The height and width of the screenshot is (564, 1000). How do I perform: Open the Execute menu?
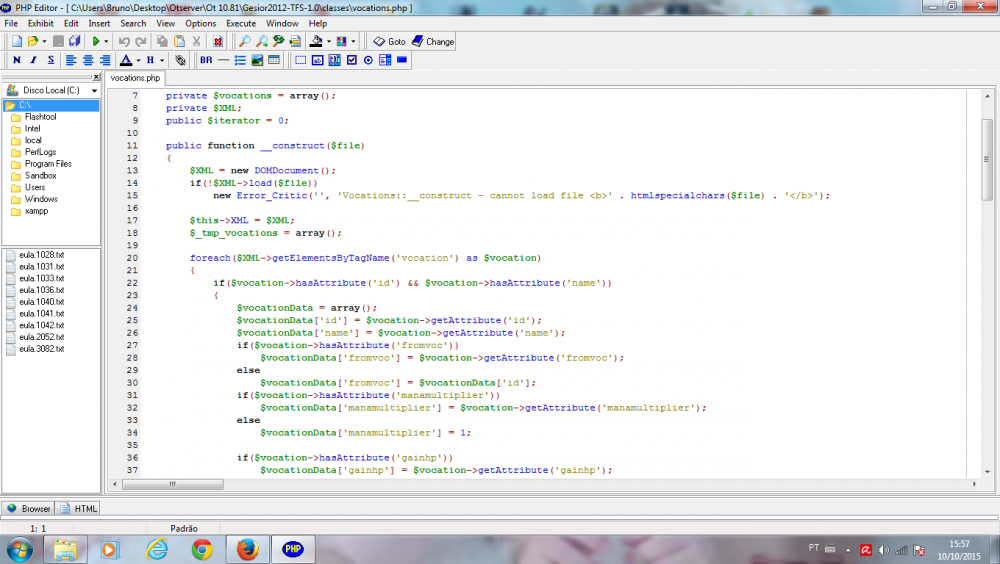[x=241, y=23]
